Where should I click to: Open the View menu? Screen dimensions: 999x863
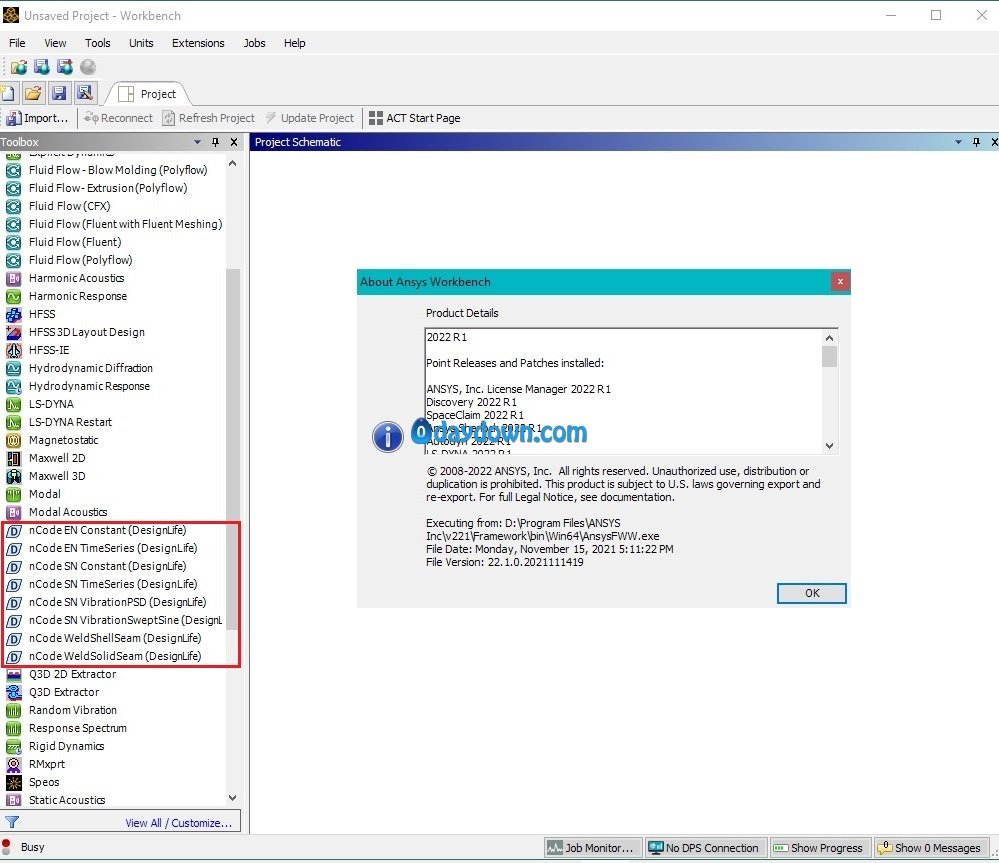[x=55, y=43]
